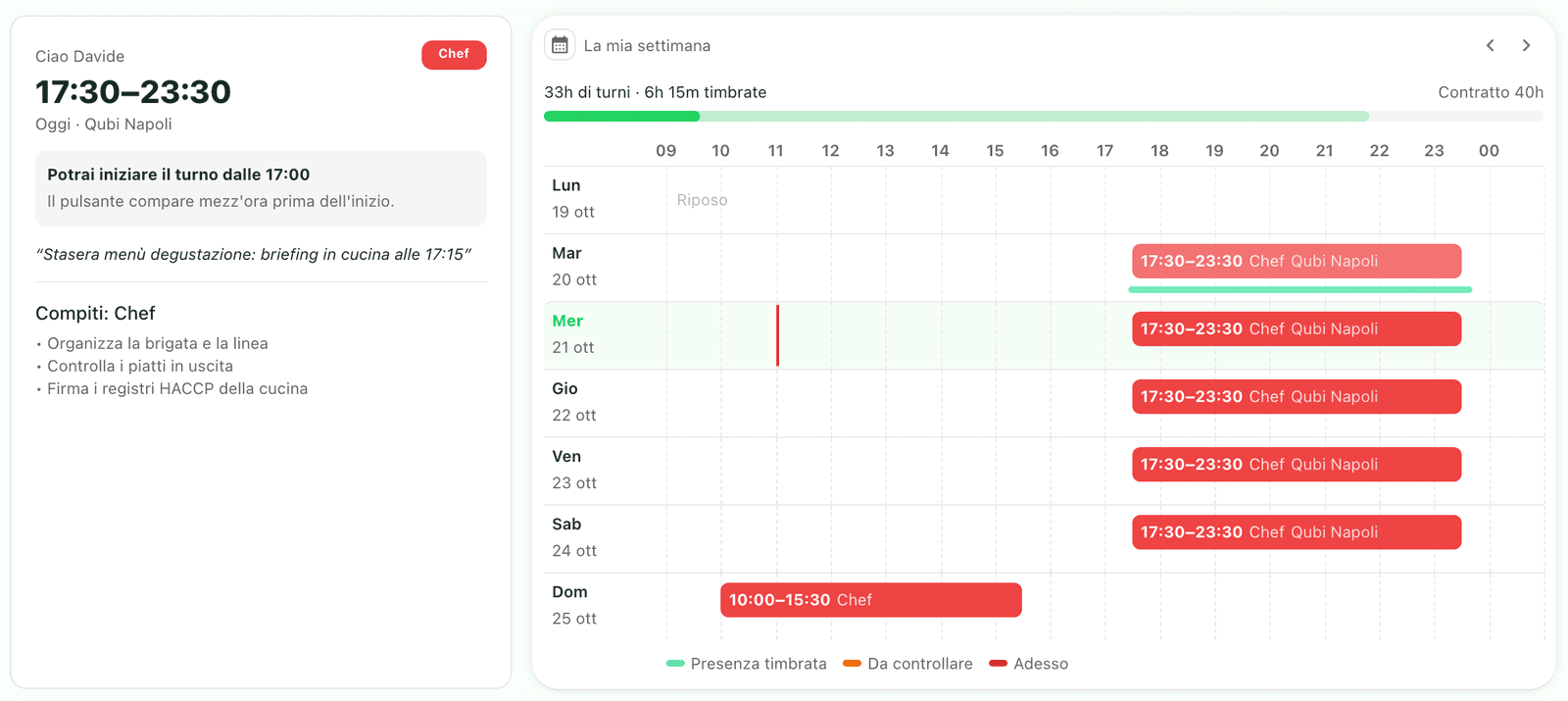This screenshot has width=1568, height=701.
Task: Click the 18 hour column header
Action: (1159, 150)
